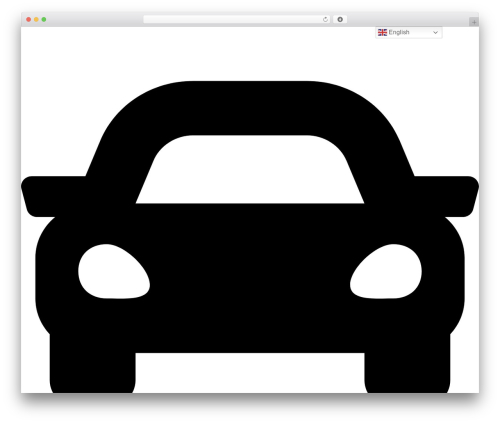Screen dimensions: 500x423
Task: Click the language selector chevron arrow
Action: (435, 32)
